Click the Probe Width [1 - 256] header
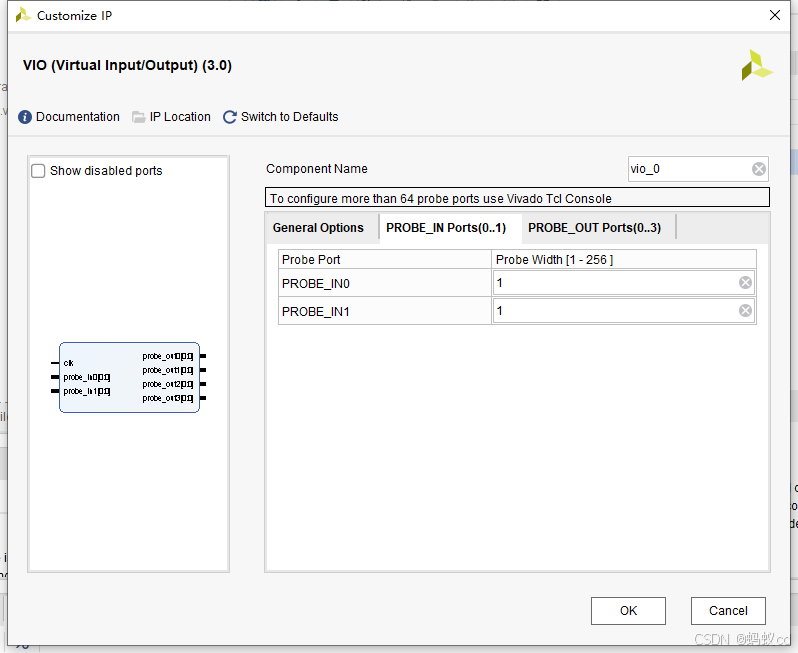Image resolution: width=798 pixels, height=653 pixels. coord(624,260)
